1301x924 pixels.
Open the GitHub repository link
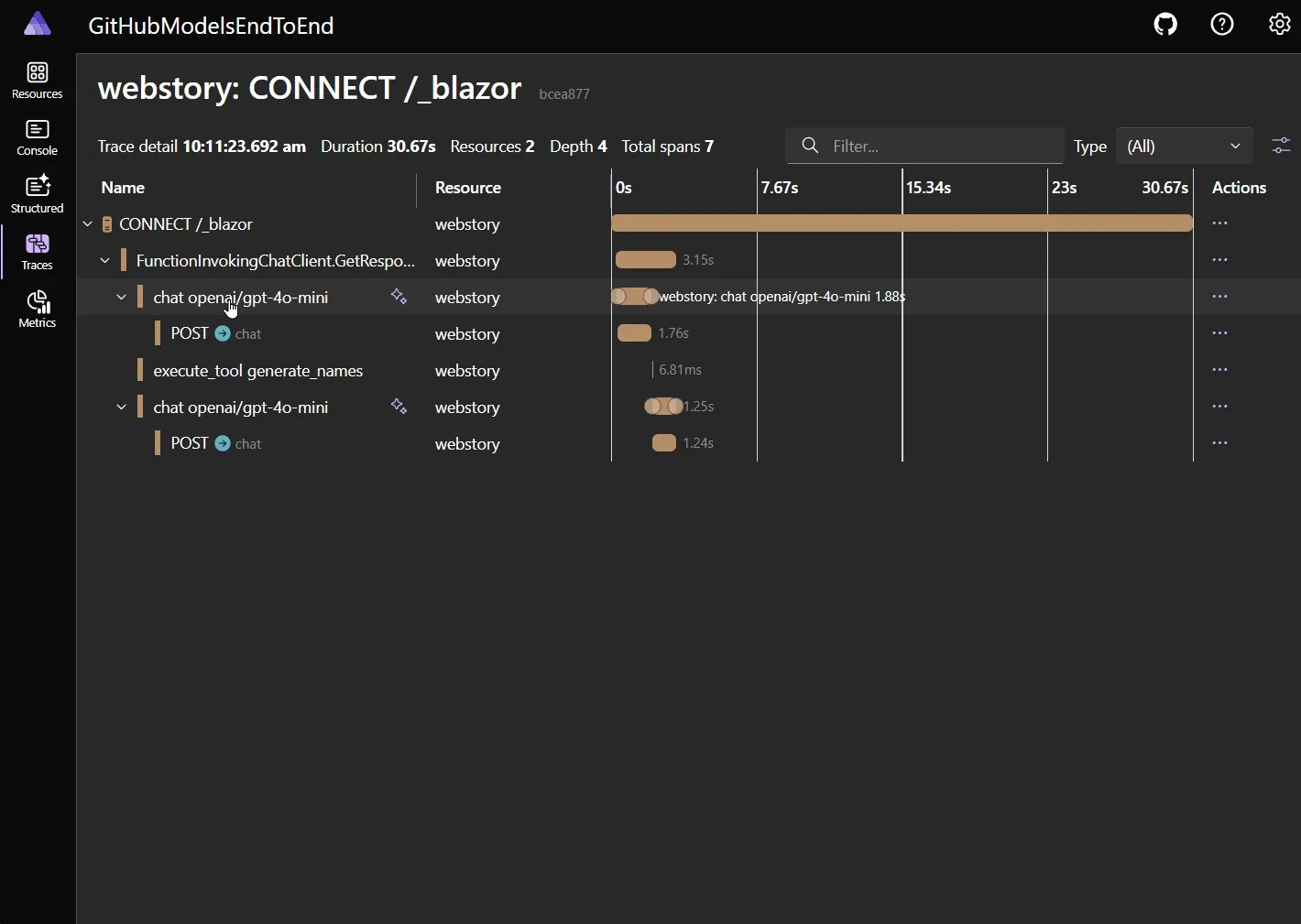click(x=1164, y=24)
